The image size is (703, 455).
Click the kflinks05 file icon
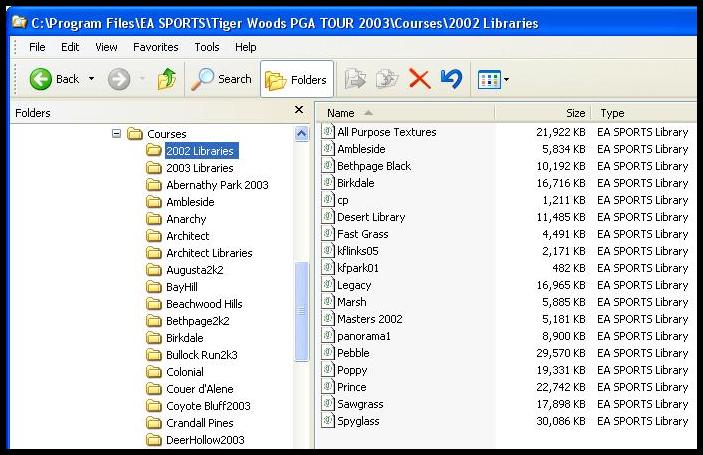coord(328,251)
